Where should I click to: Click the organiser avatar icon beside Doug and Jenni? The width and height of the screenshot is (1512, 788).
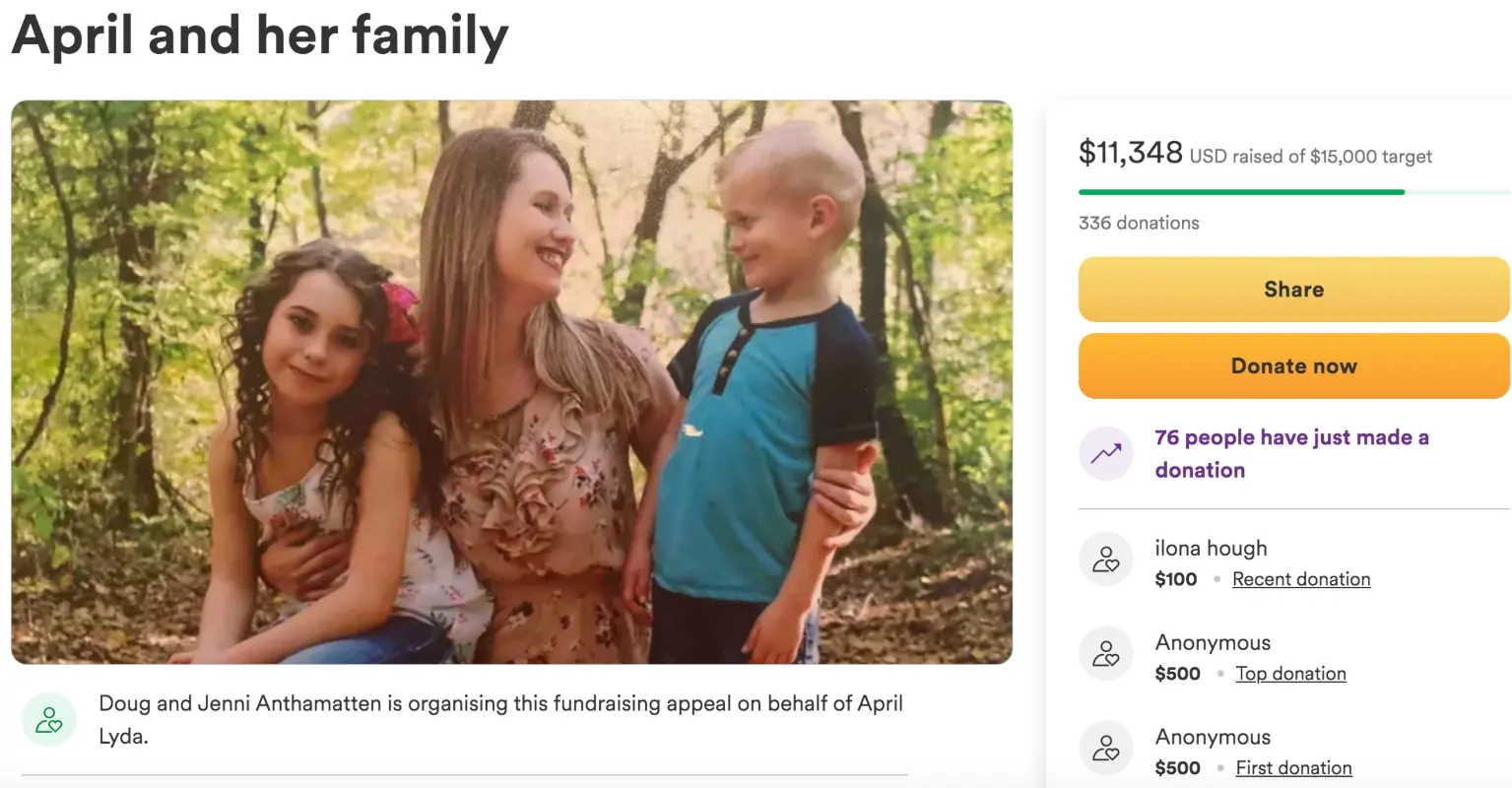[x=49, y=720]
